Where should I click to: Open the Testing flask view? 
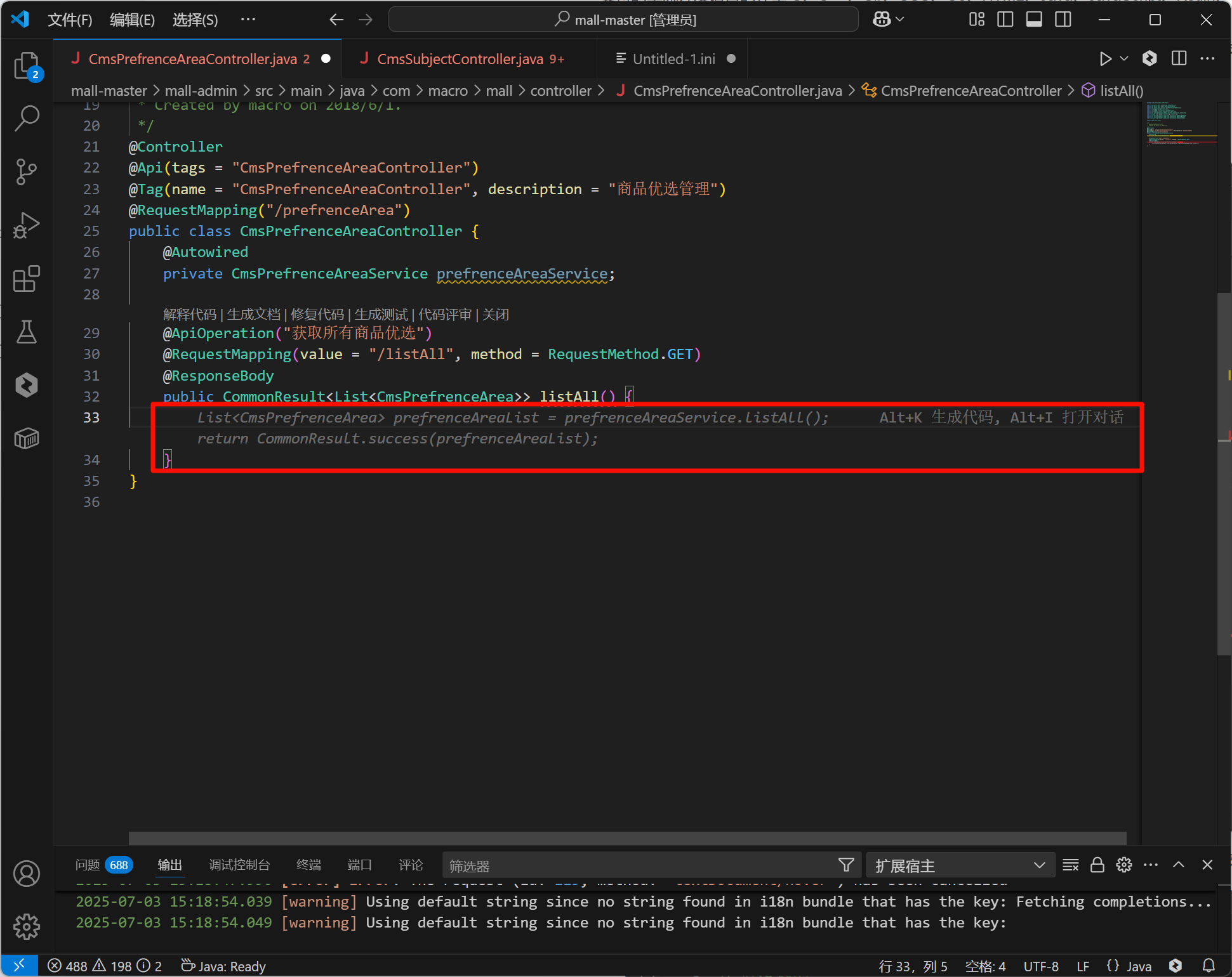(27, 331)
